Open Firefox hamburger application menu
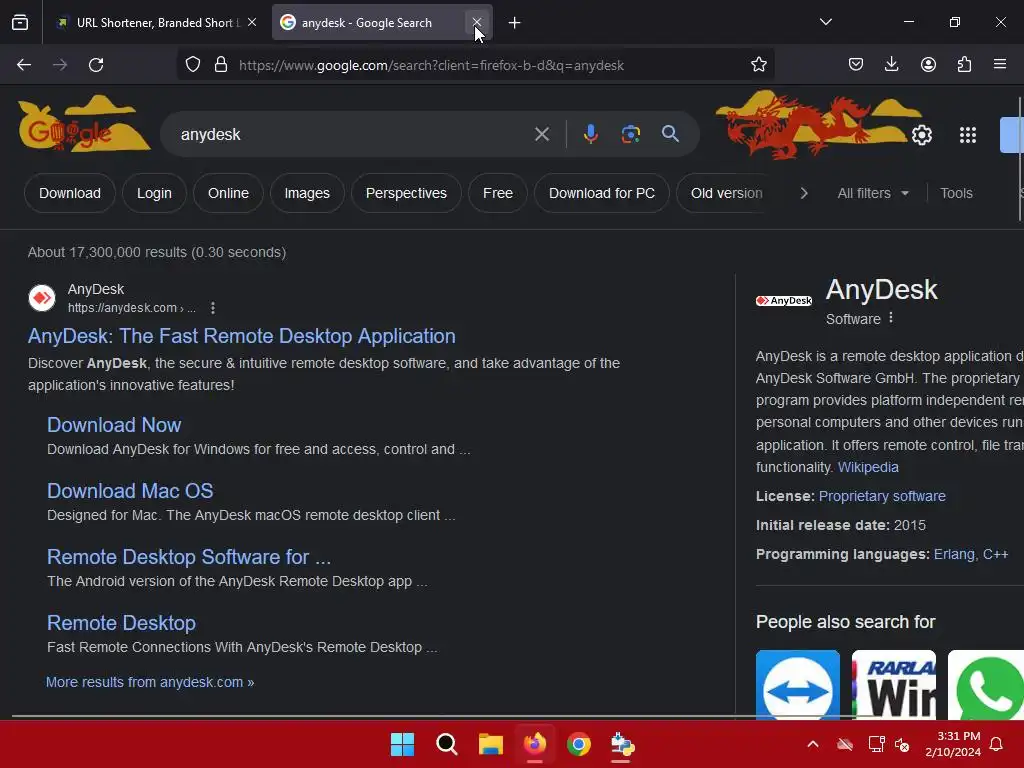 pyautogui.click(x=1000, y=64)
